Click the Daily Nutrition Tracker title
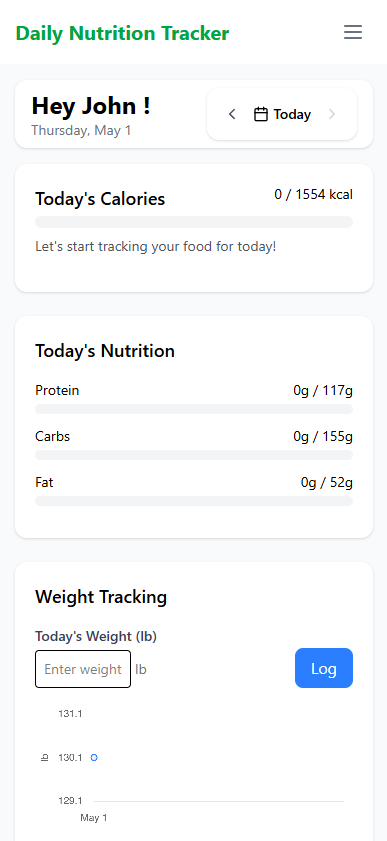Screen dimensions: 387x841 122,33
